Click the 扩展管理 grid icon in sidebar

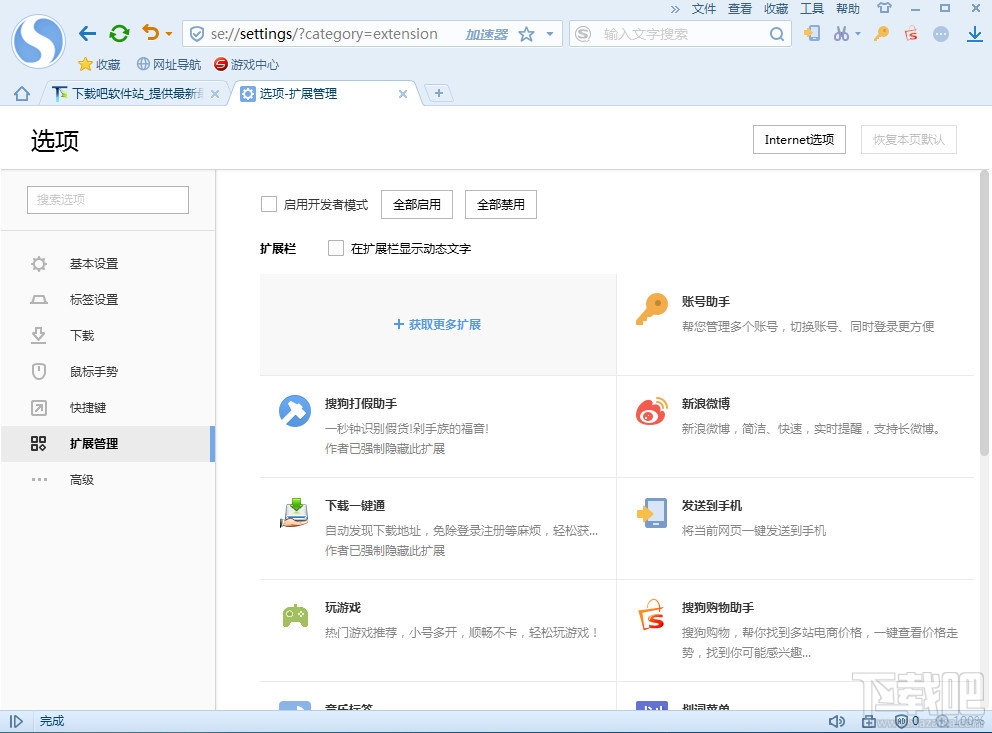[x=38, y=443]
